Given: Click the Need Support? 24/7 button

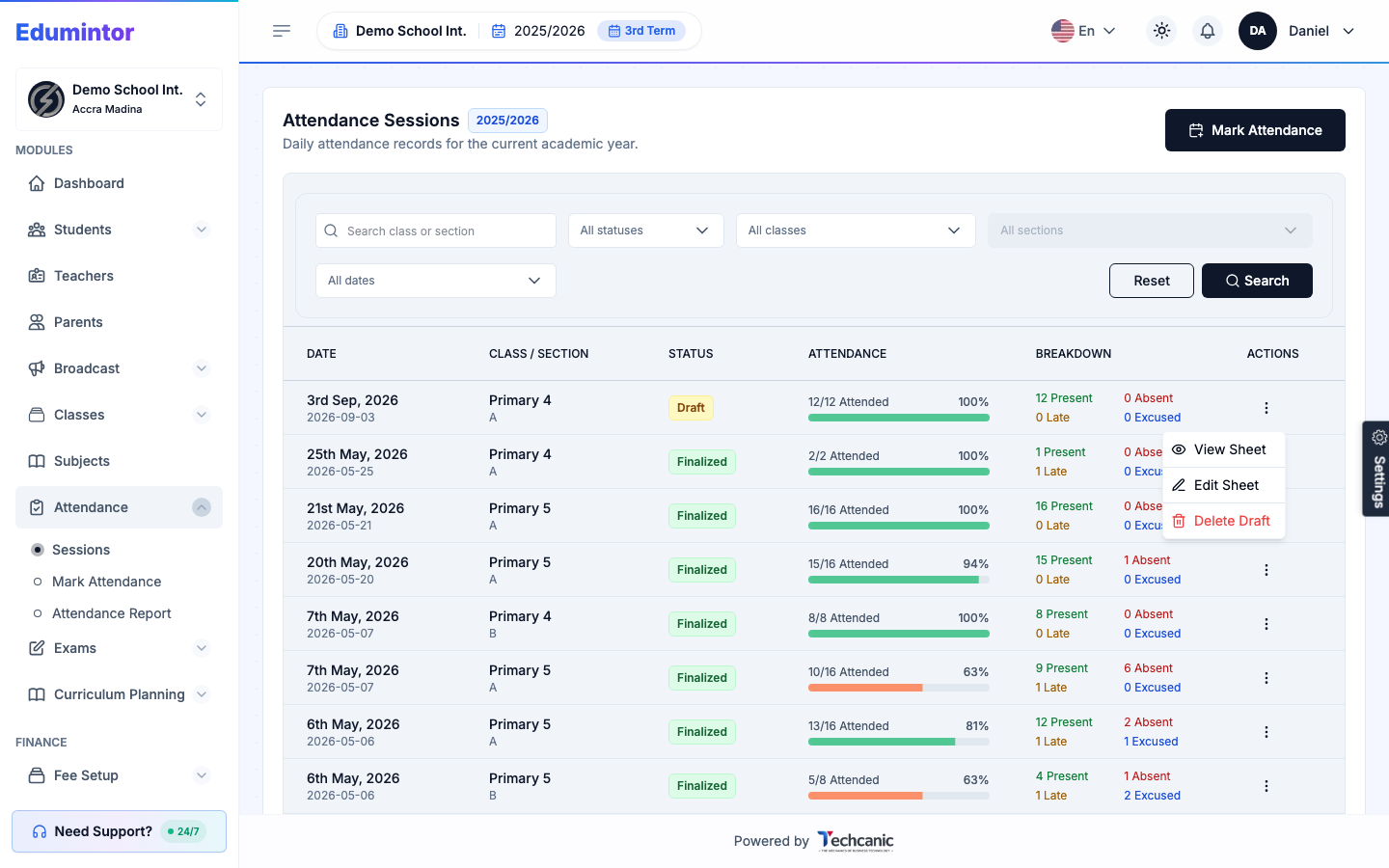Looking at the screenshot, I should [x=119, y=831].
